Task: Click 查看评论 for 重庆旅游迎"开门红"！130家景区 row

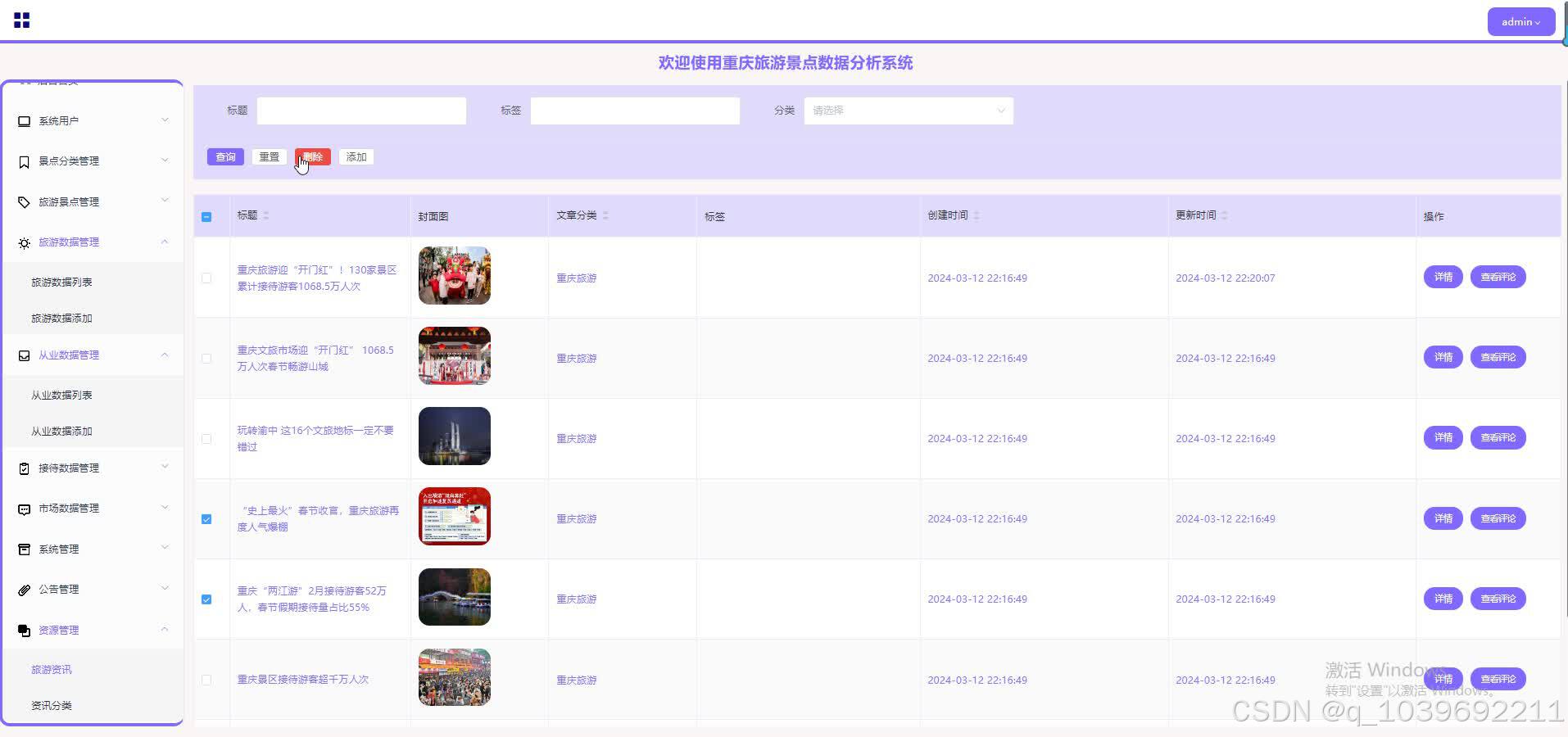Action: click(1498, 278)
